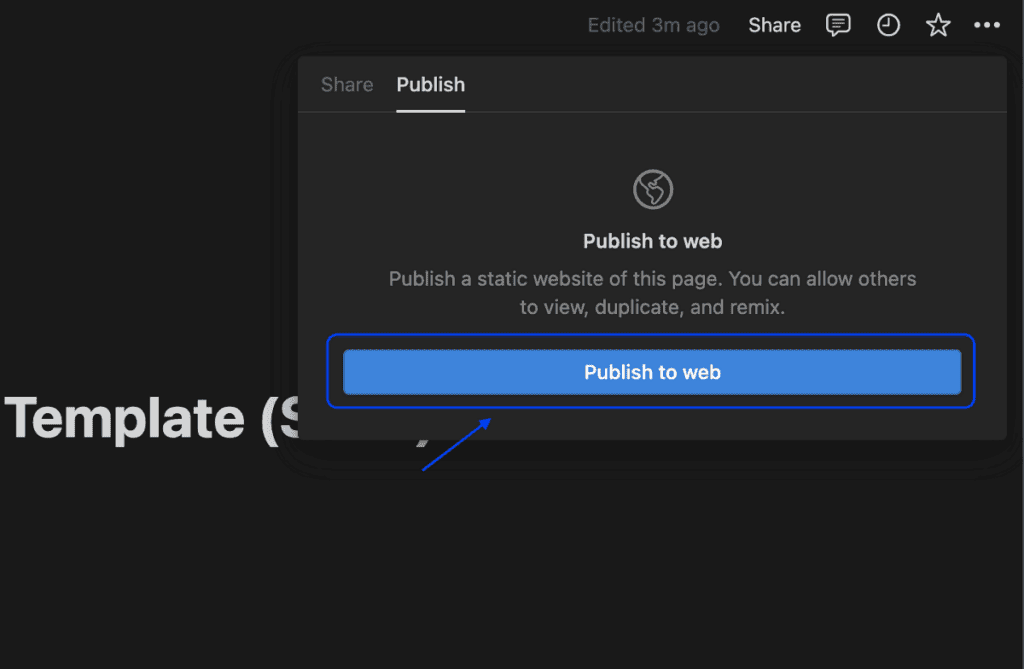The height and width of the screenshot is (669, 1024).
Task: Click the 'to view, duplicate, and remix' text
Action: tap(653, 308)
